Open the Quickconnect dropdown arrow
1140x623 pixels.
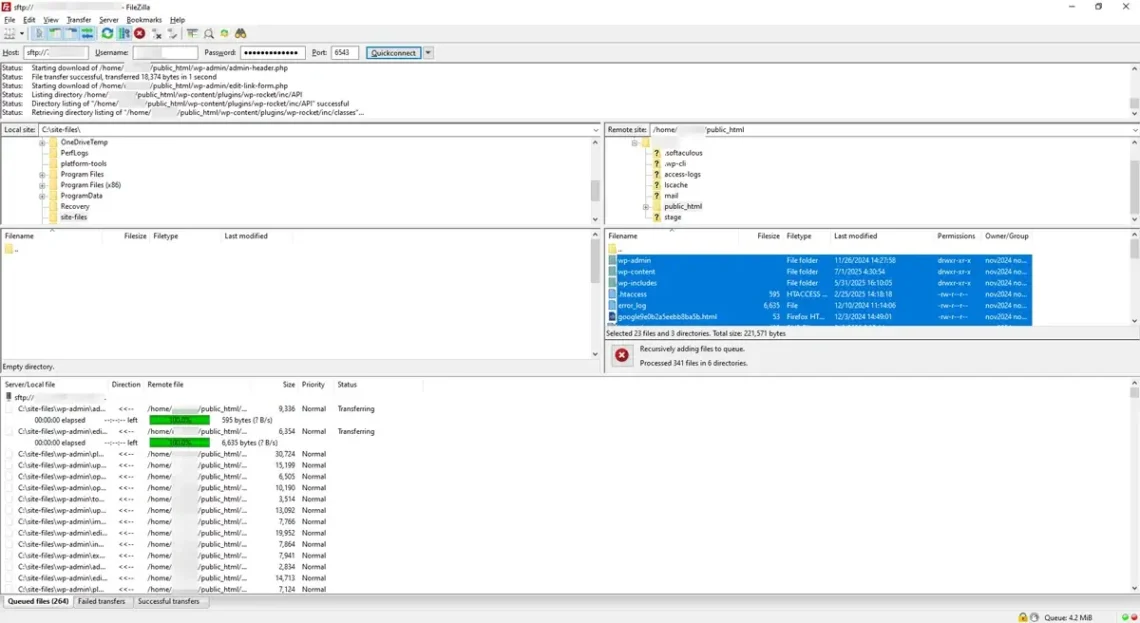(x=428, y=52)
